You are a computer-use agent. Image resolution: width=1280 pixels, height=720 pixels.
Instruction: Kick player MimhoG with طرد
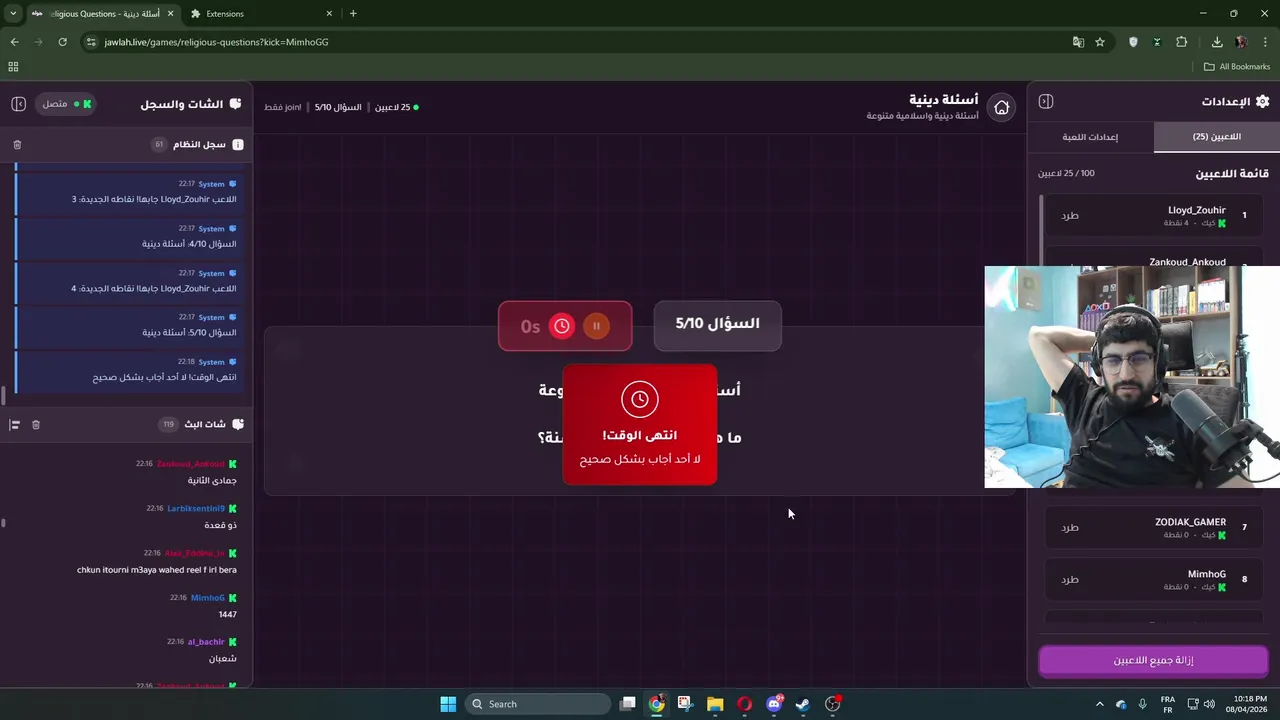click(x=1070, y=580)
